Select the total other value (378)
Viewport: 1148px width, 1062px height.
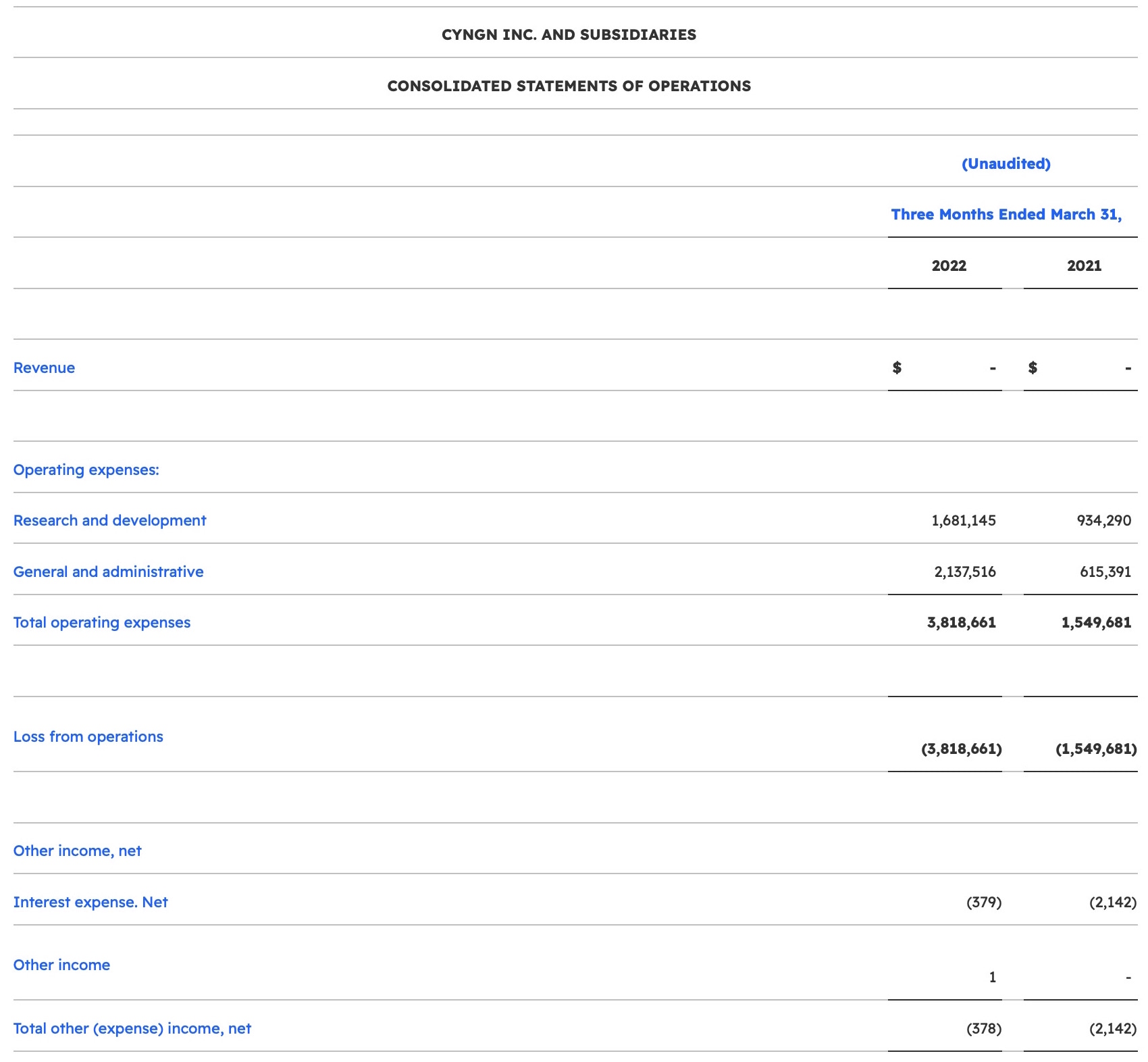(x=984, y=1028)
